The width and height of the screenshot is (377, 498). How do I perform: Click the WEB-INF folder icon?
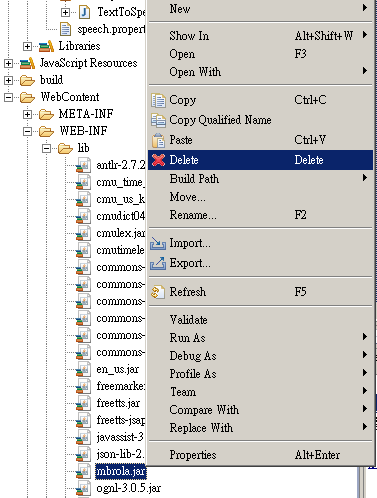click(x=46, y=131)
